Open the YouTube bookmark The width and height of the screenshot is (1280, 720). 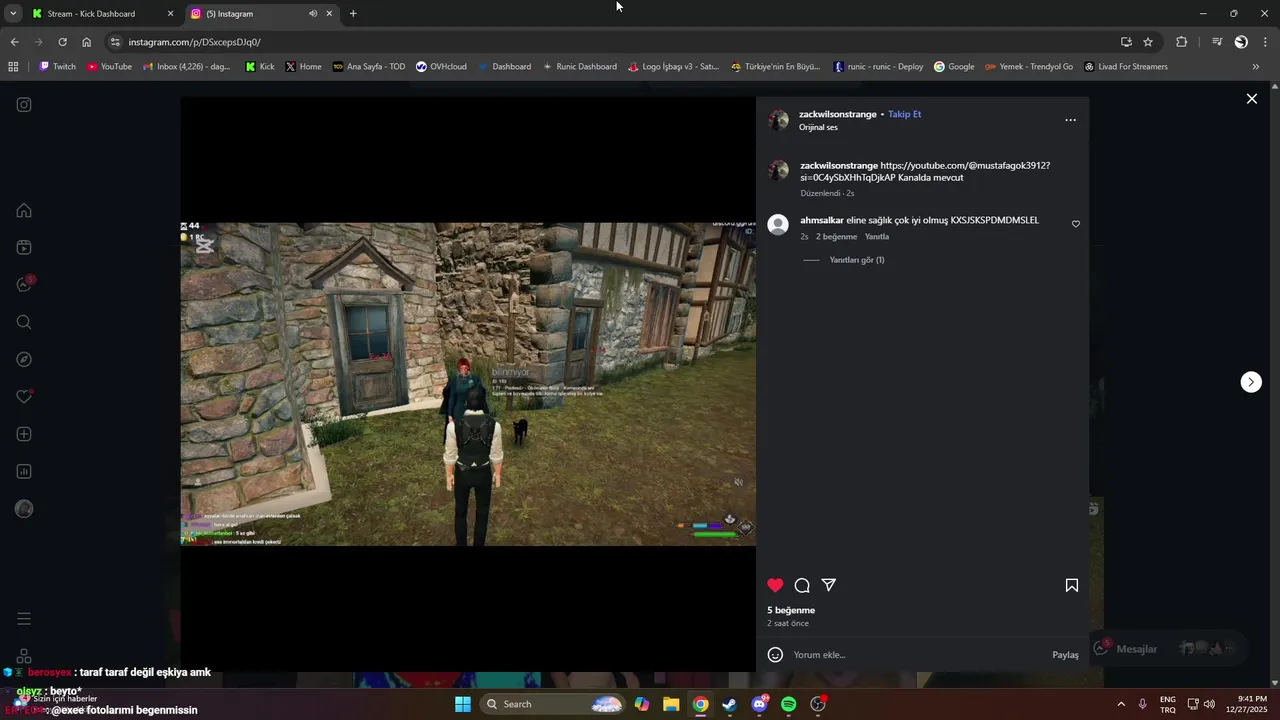point(109,67)
